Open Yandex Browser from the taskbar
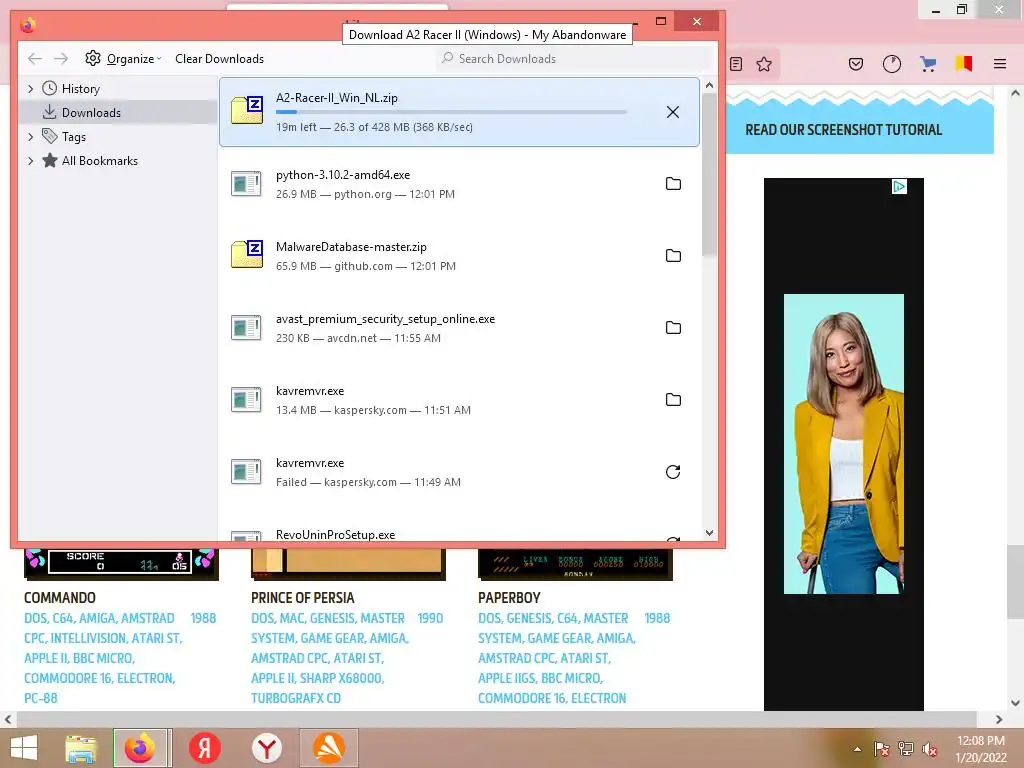The image size is (1024, 768). pos(266,748)
